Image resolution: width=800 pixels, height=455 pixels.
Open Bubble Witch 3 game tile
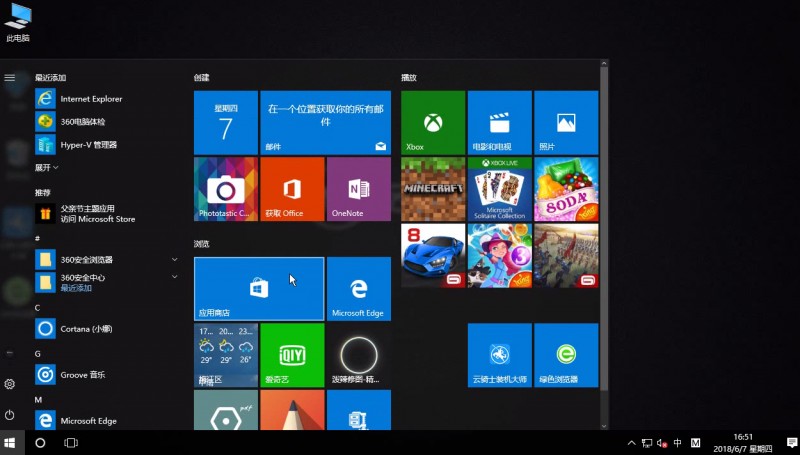499,256
